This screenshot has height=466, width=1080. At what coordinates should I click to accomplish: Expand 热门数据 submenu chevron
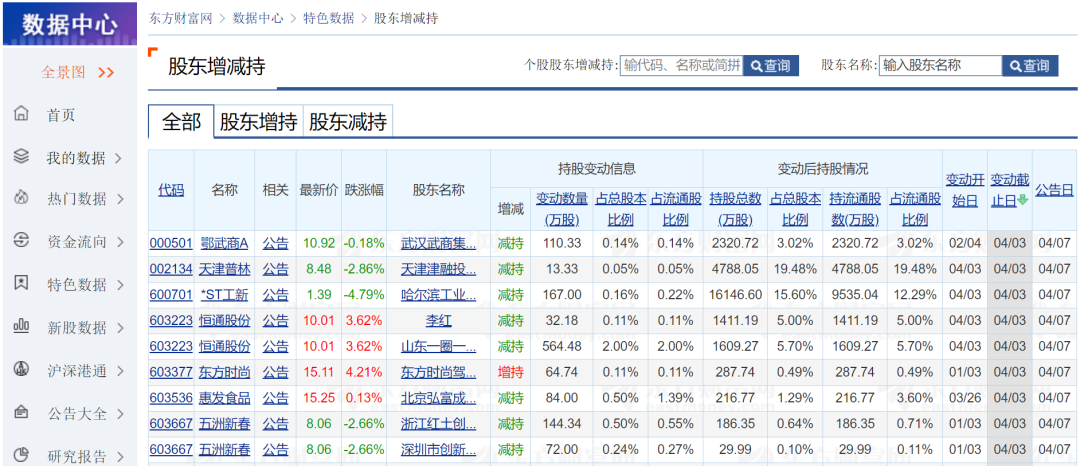tap(121, 200)
